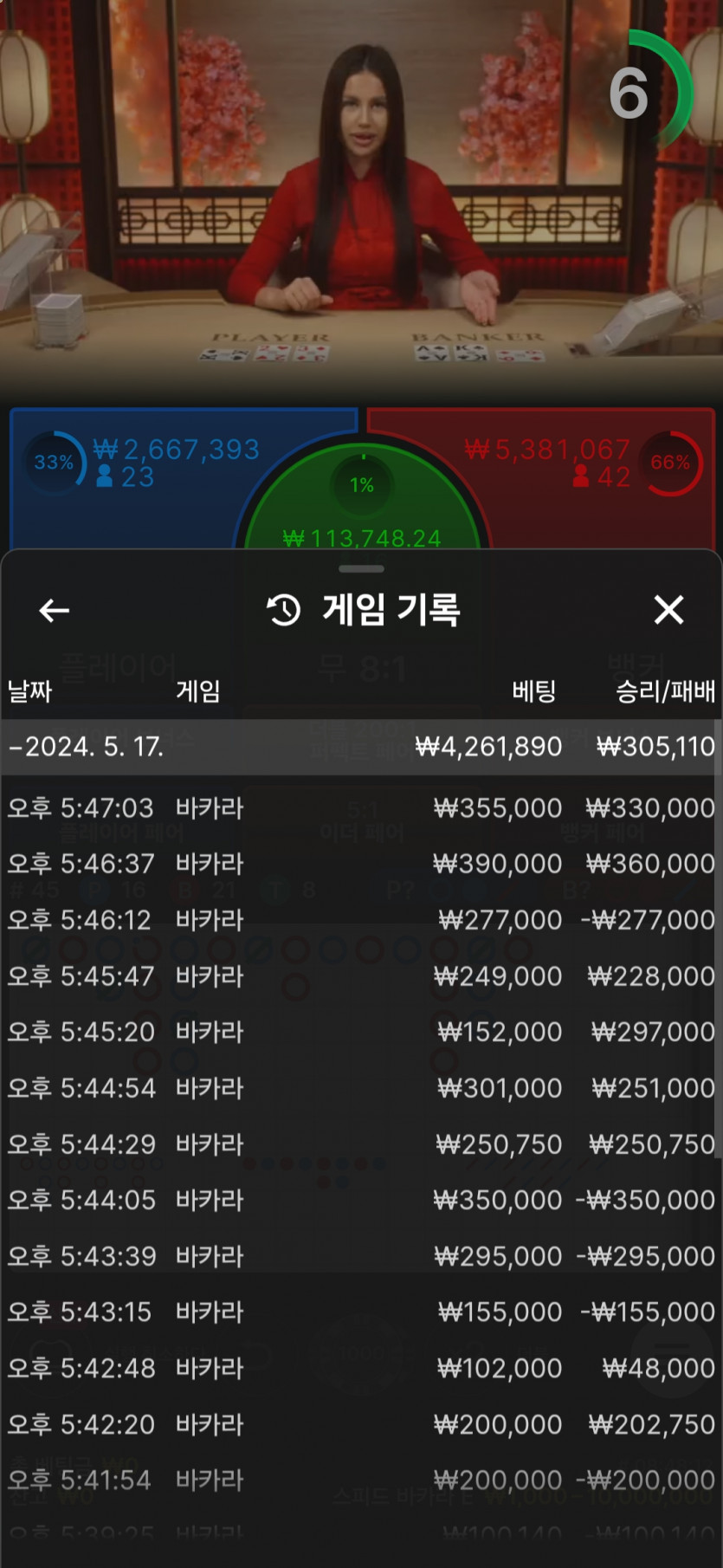Click the 승리/패배 column header
Image resolution: width=723 pixels, height=1568 pixels.
[x=665, y=691]
